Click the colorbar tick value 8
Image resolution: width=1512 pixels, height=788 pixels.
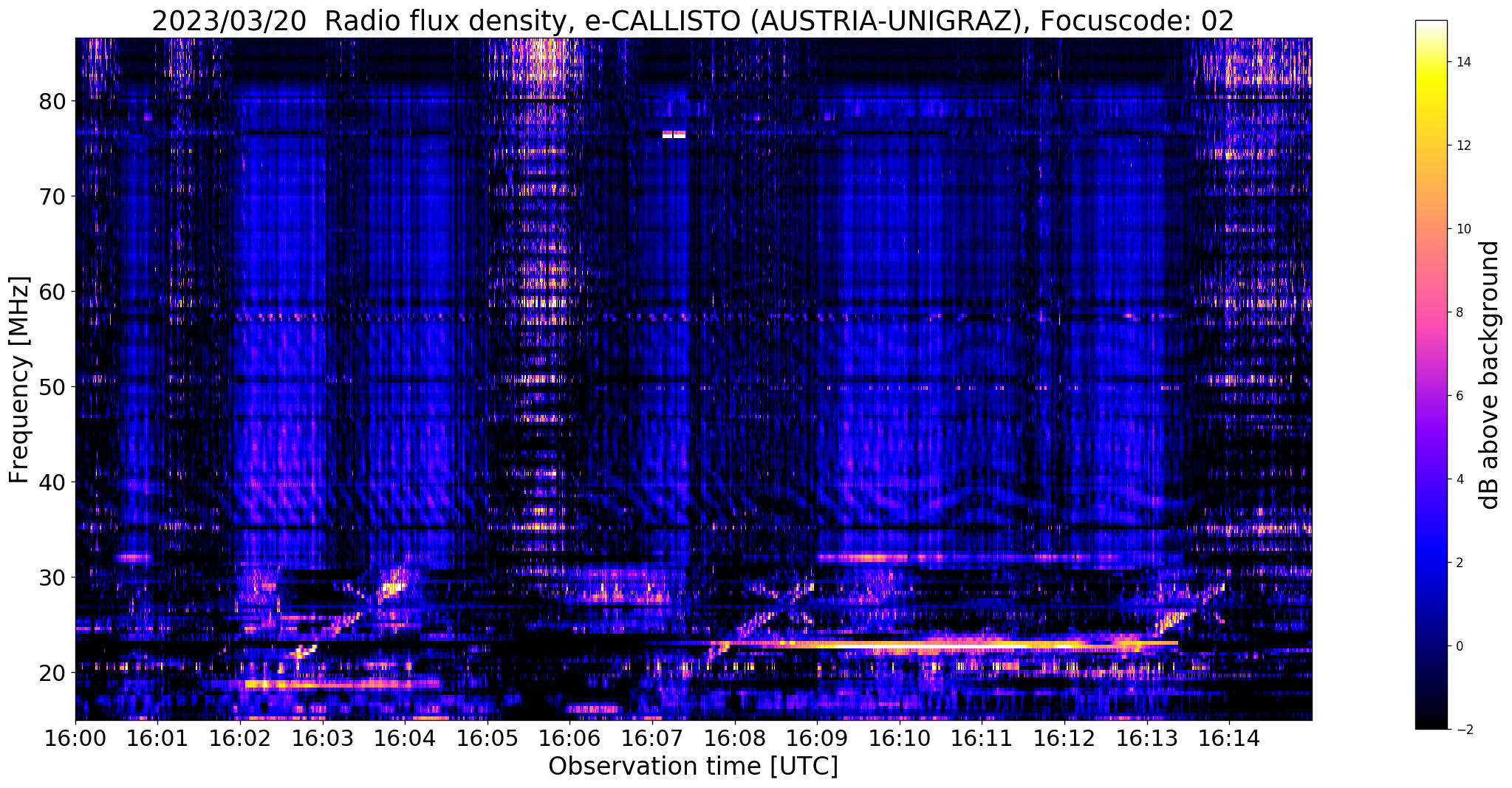[1458, 312]
